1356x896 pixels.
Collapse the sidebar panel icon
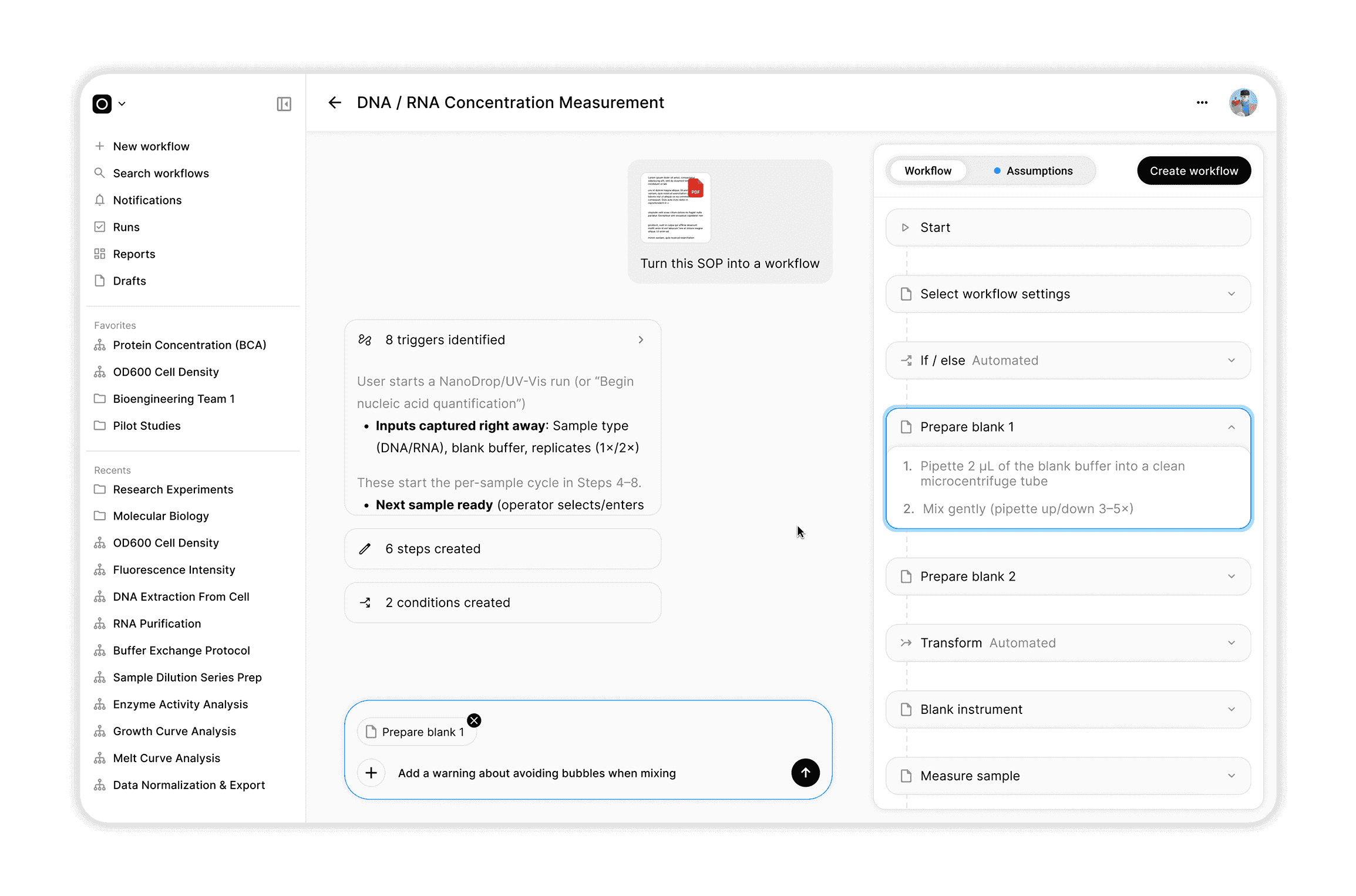click(284, 104)
